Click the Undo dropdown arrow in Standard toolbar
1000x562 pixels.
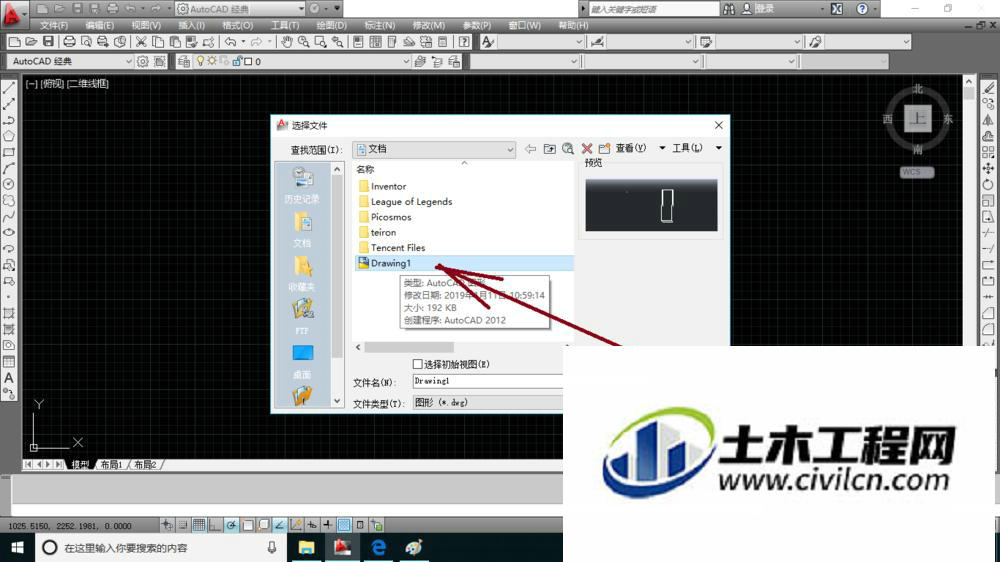[x=243, y=42]
